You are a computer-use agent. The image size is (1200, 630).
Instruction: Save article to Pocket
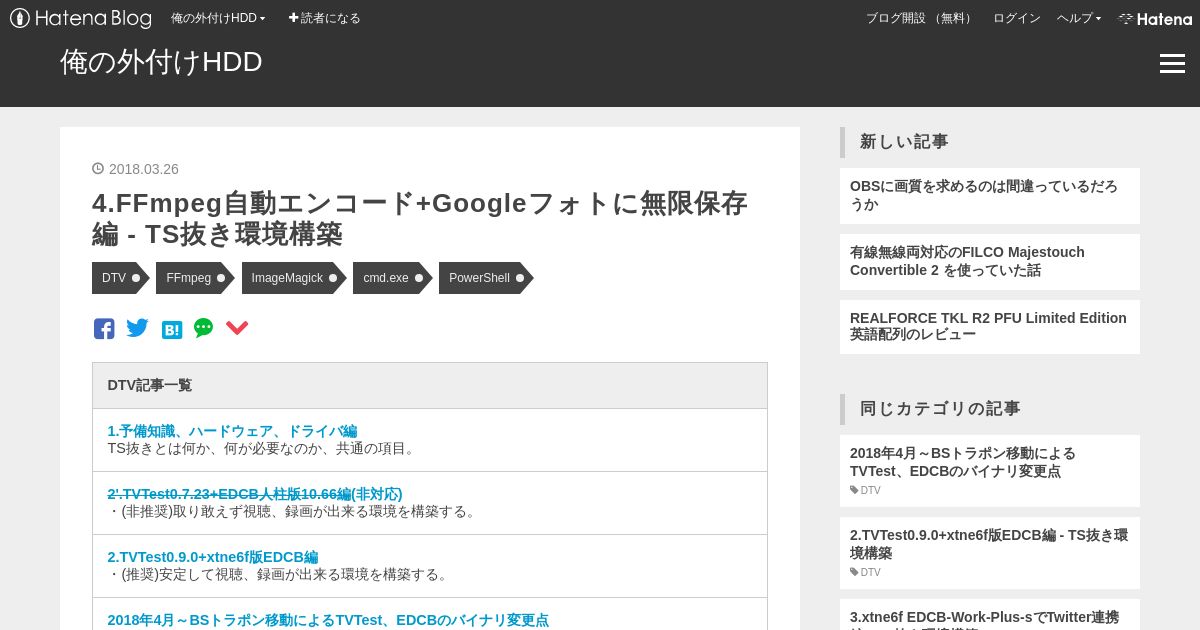(237, 329)
